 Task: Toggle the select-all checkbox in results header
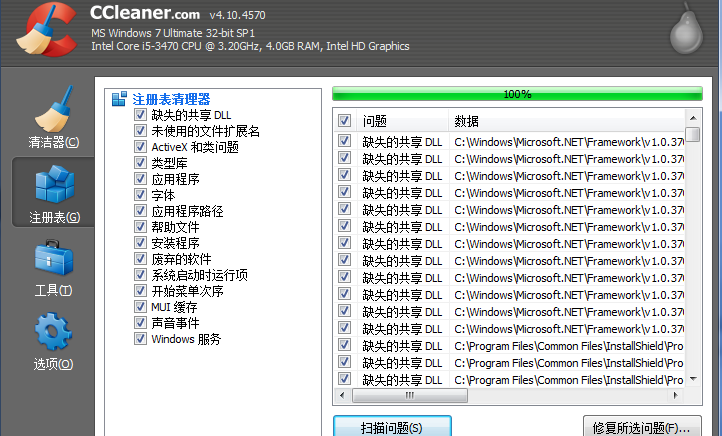click(344, 121)
